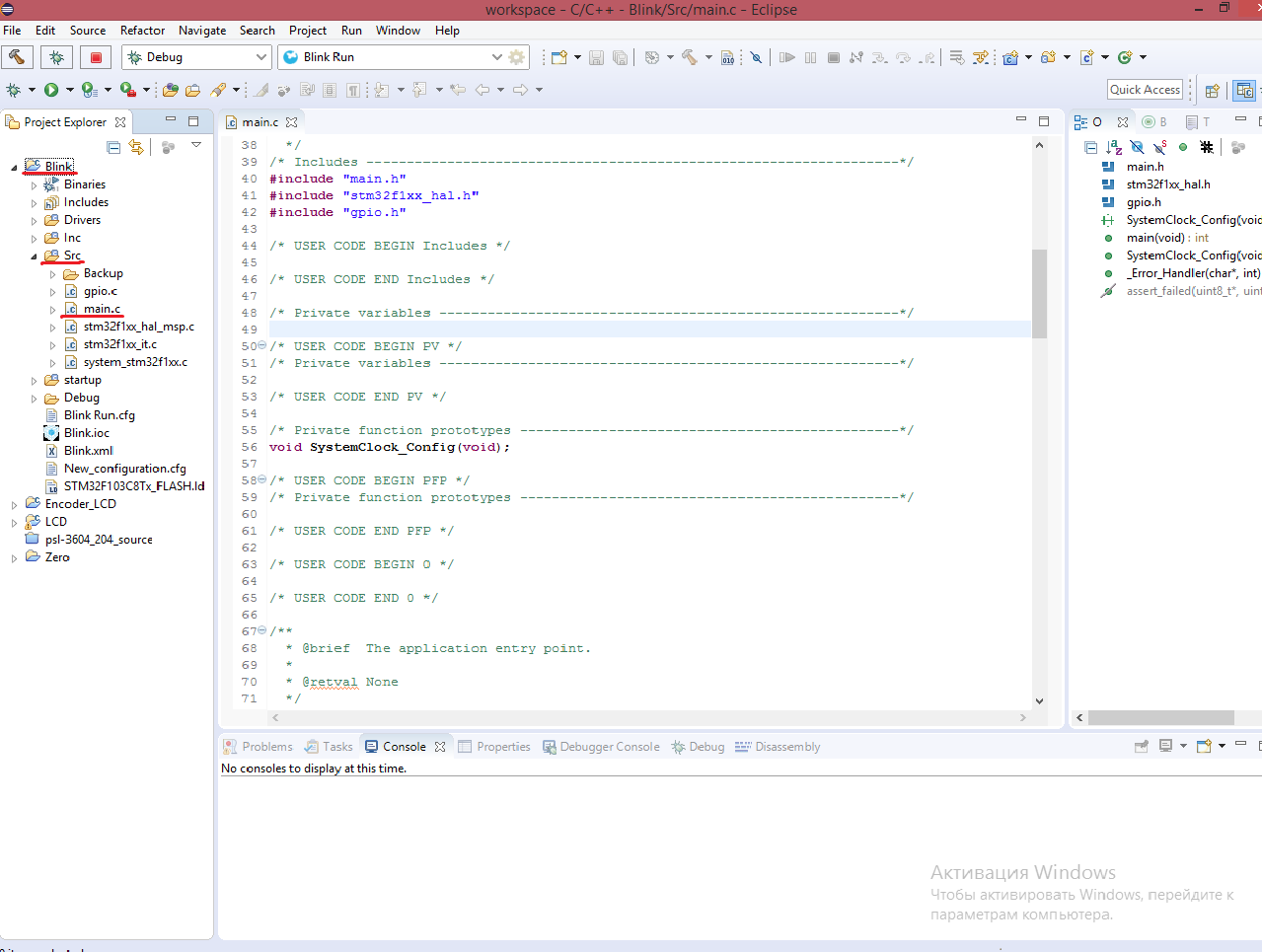Switch to the Debugger Console tab

601,747
